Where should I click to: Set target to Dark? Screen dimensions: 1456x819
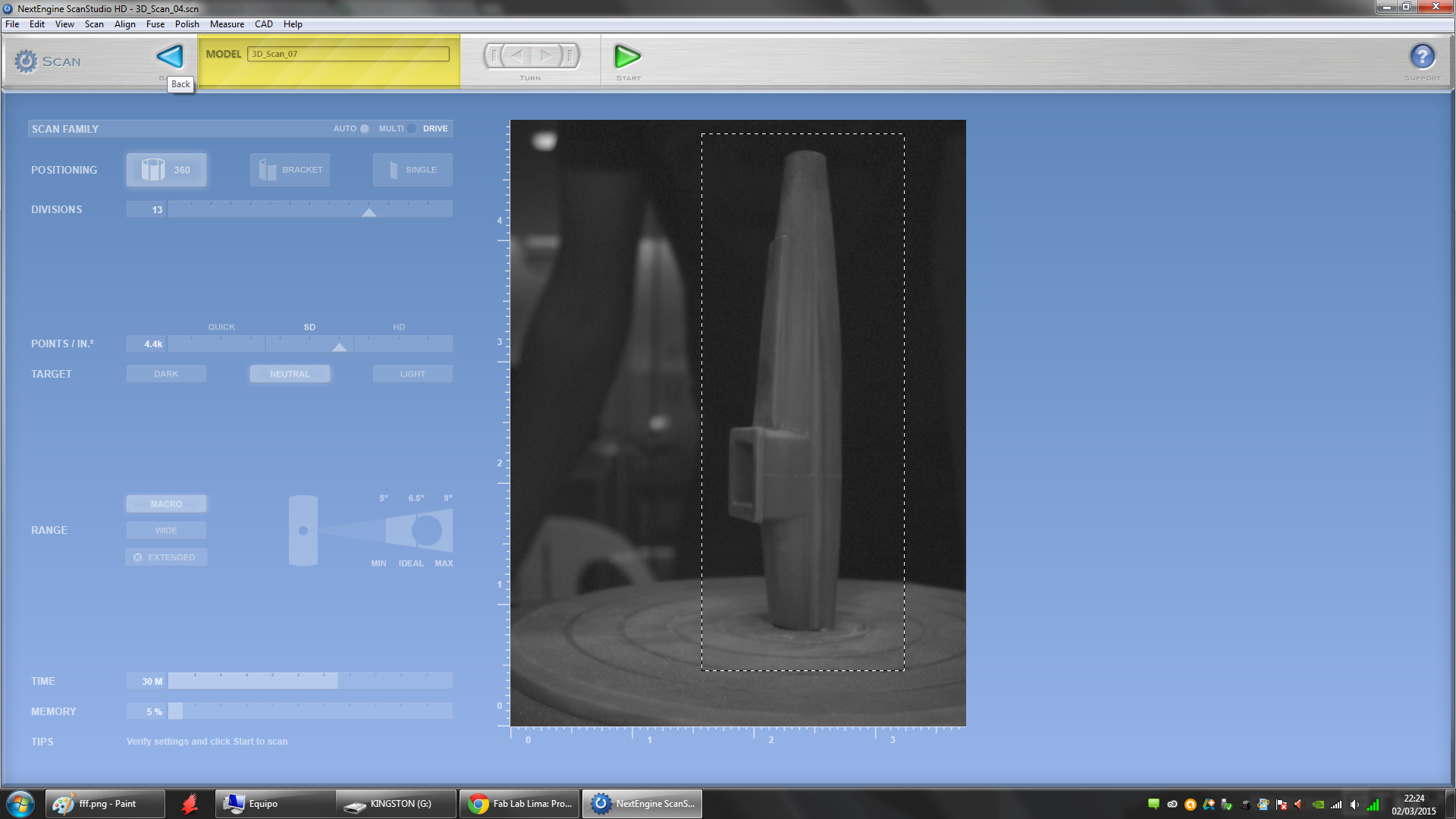166,374
